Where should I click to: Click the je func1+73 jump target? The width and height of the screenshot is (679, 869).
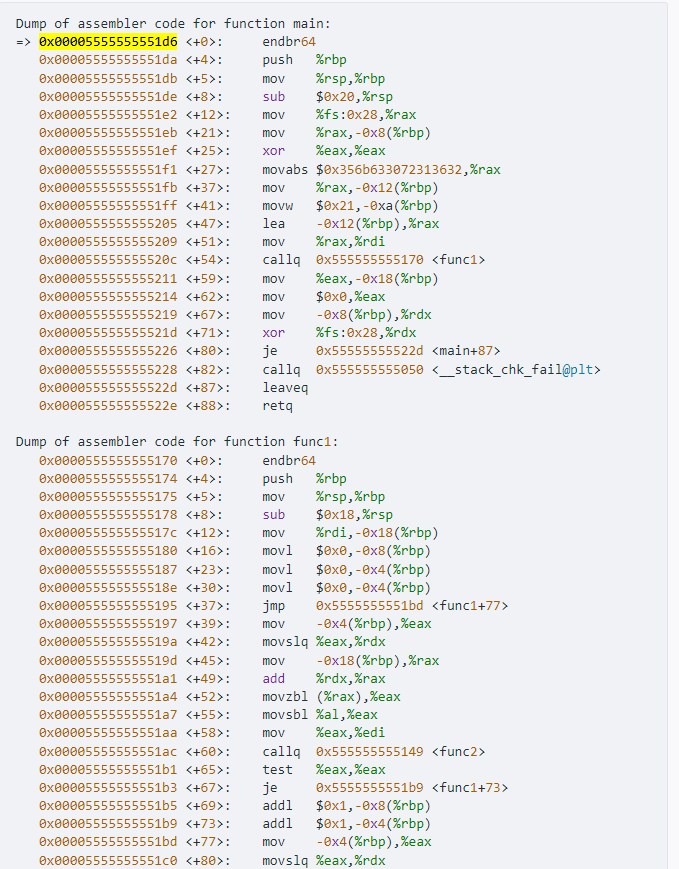pos(412,788)
